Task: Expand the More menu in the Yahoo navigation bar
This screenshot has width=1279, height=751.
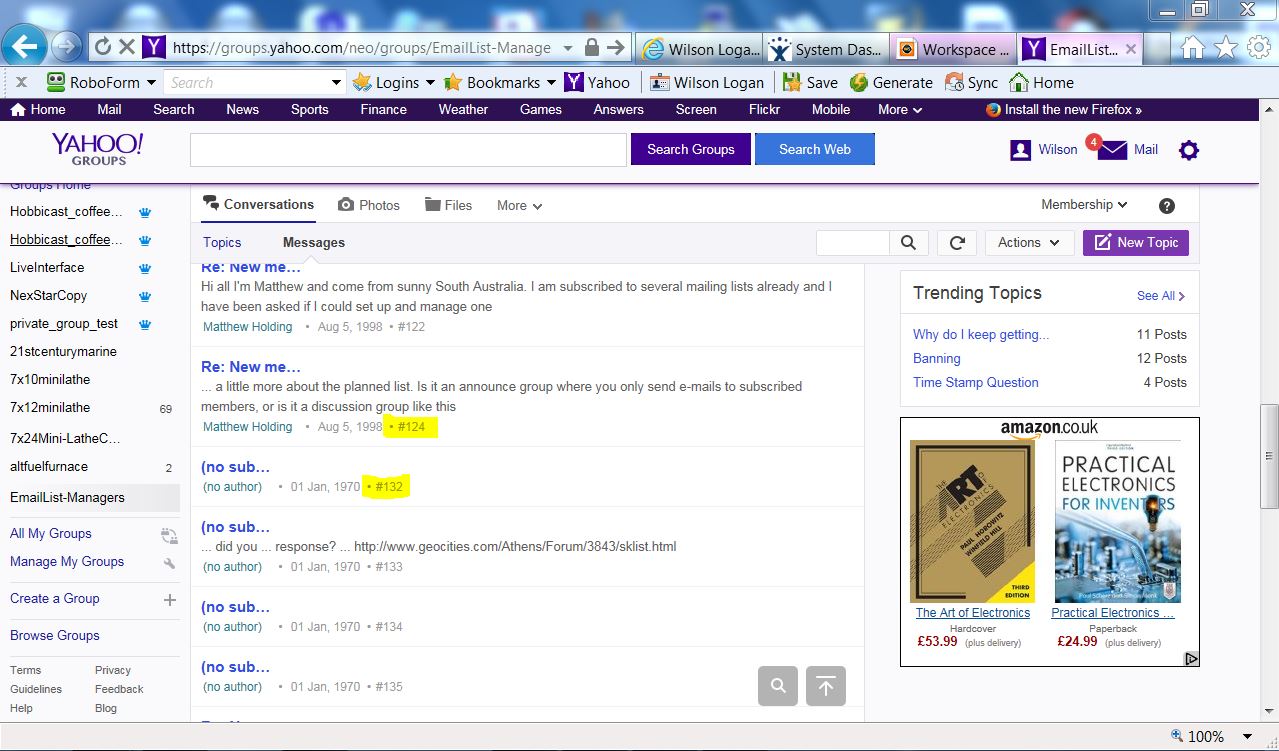Action: coord(900,110)
